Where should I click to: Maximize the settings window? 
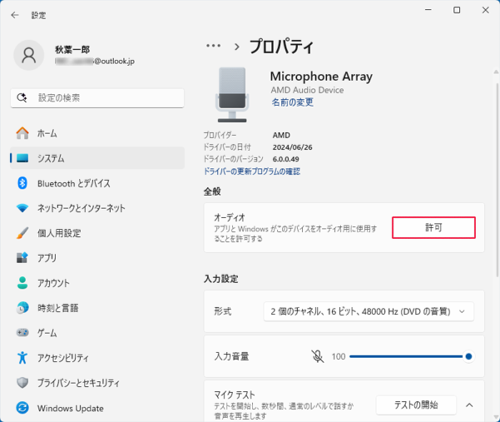coord(457,10)
